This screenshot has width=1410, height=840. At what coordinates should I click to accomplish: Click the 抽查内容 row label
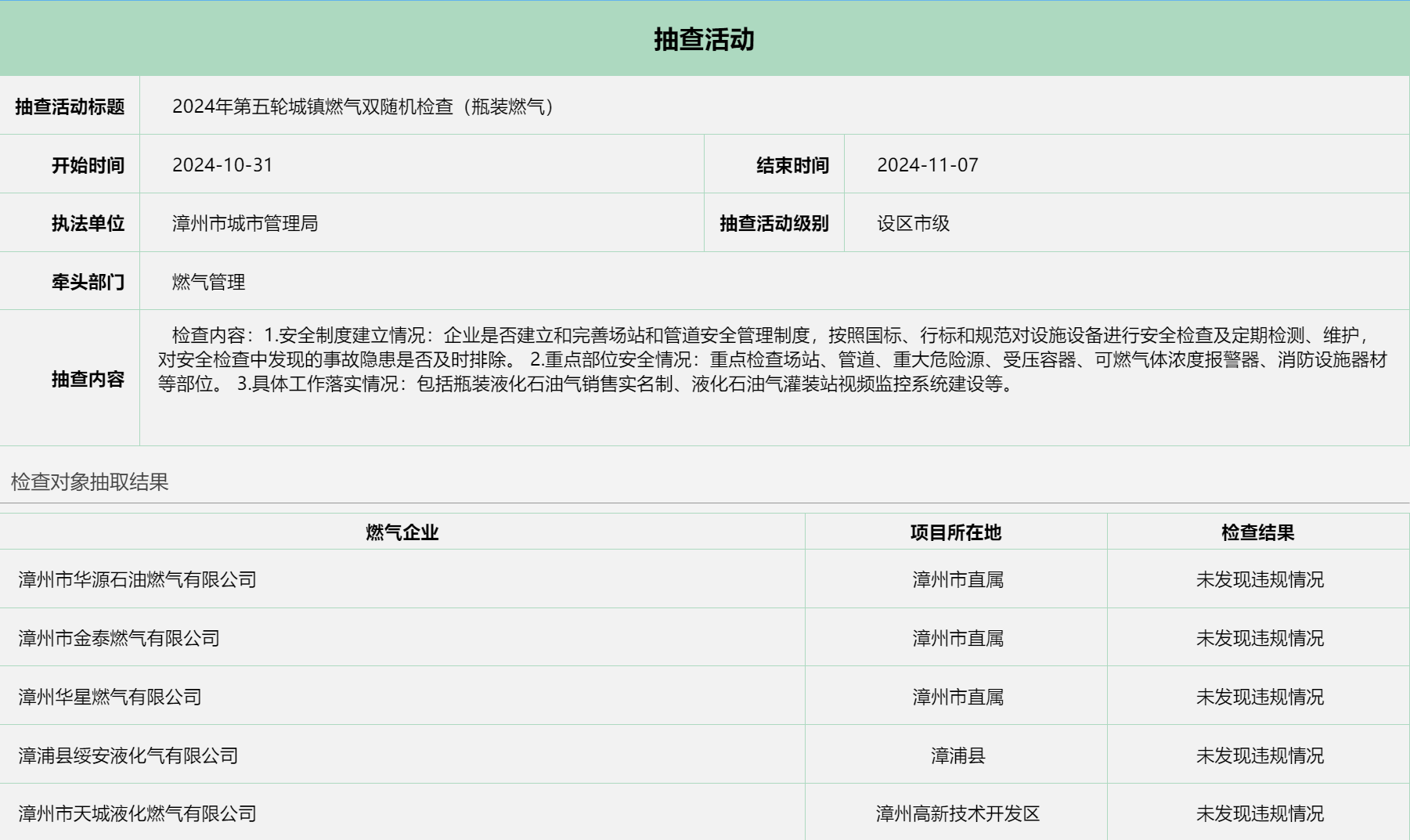[x=88, y=380]
